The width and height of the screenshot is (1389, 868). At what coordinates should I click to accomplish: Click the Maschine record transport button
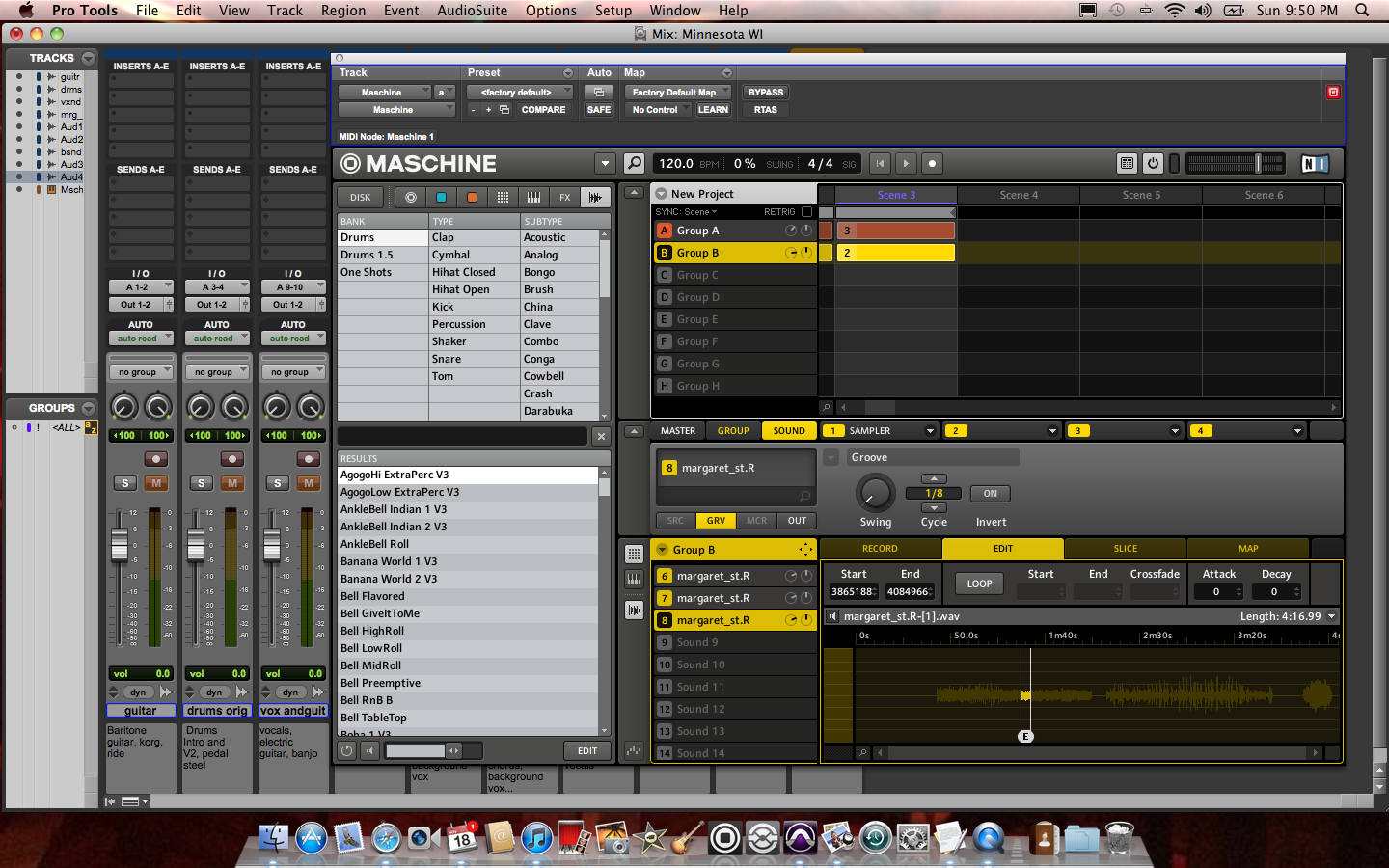932,164
